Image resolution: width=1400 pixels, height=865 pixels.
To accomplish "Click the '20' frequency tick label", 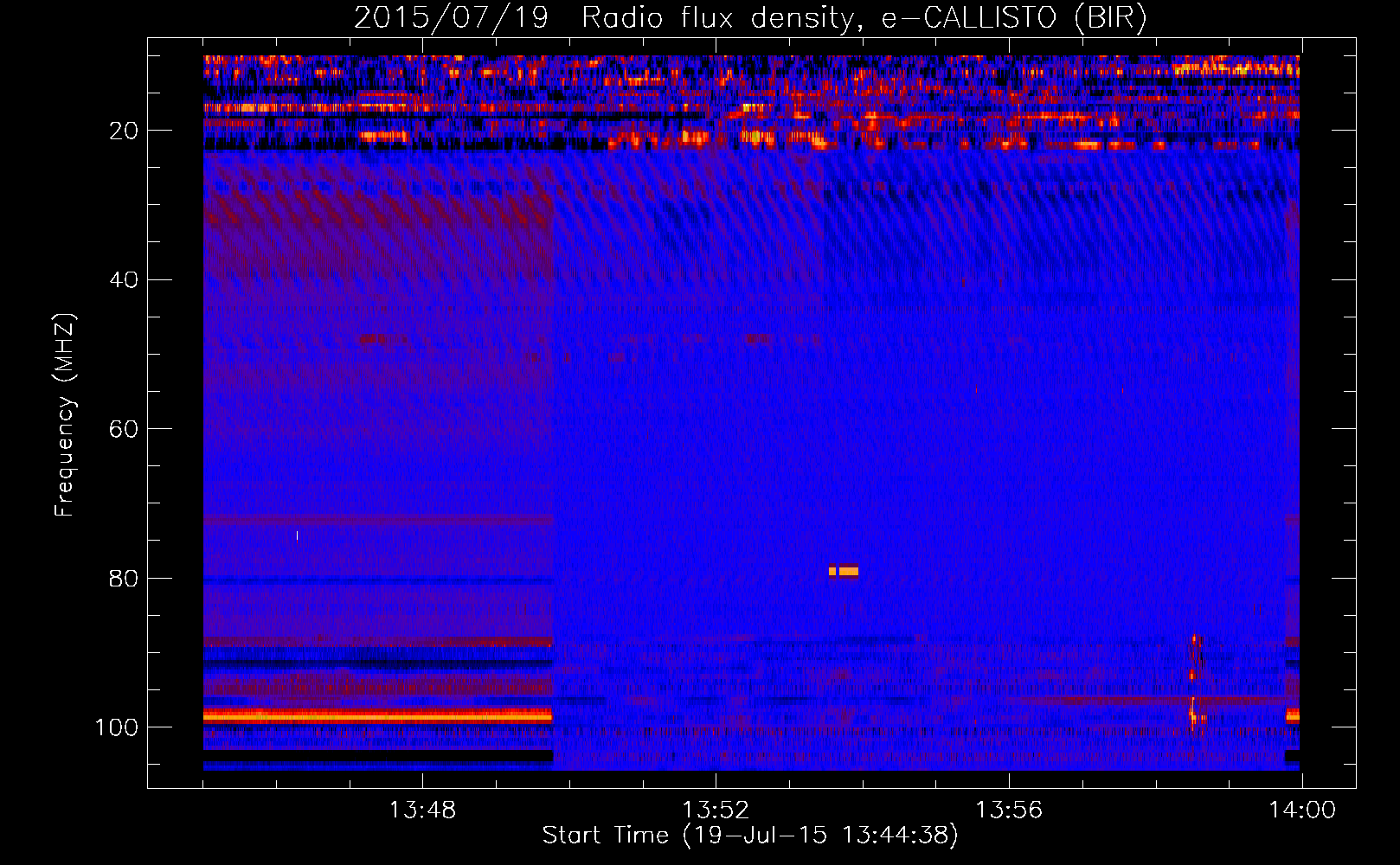I will [125, 131].
